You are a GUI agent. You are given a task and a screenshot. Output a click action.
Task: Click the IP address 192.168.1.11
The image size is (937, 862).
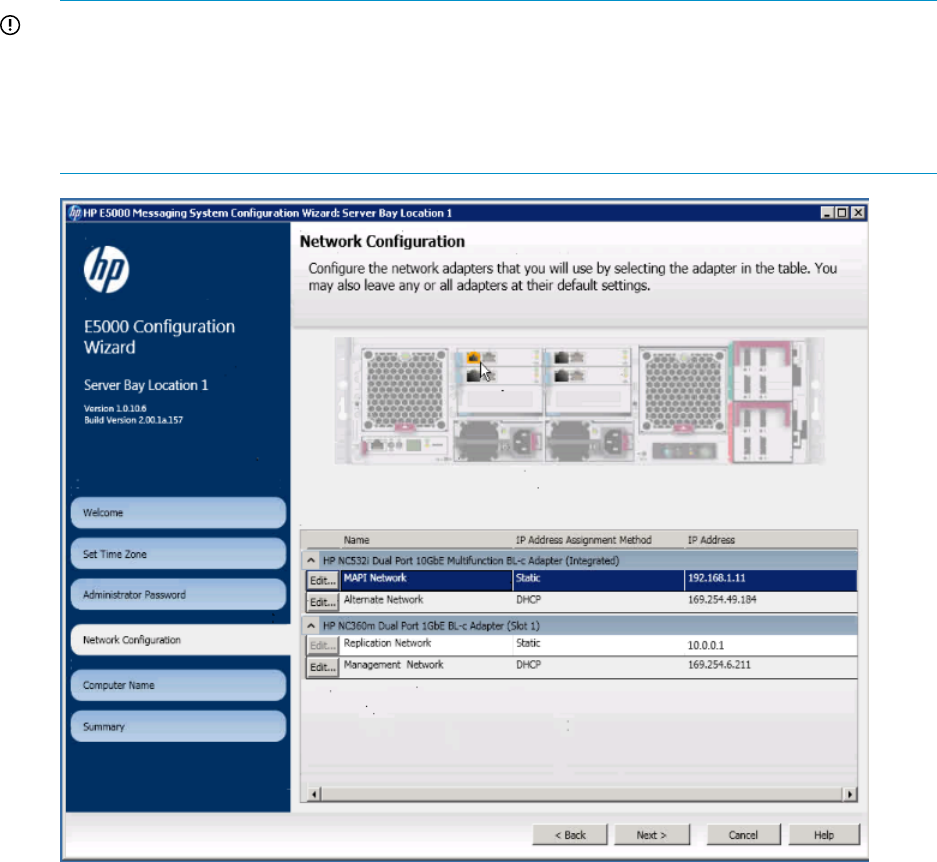pos(716,578)
